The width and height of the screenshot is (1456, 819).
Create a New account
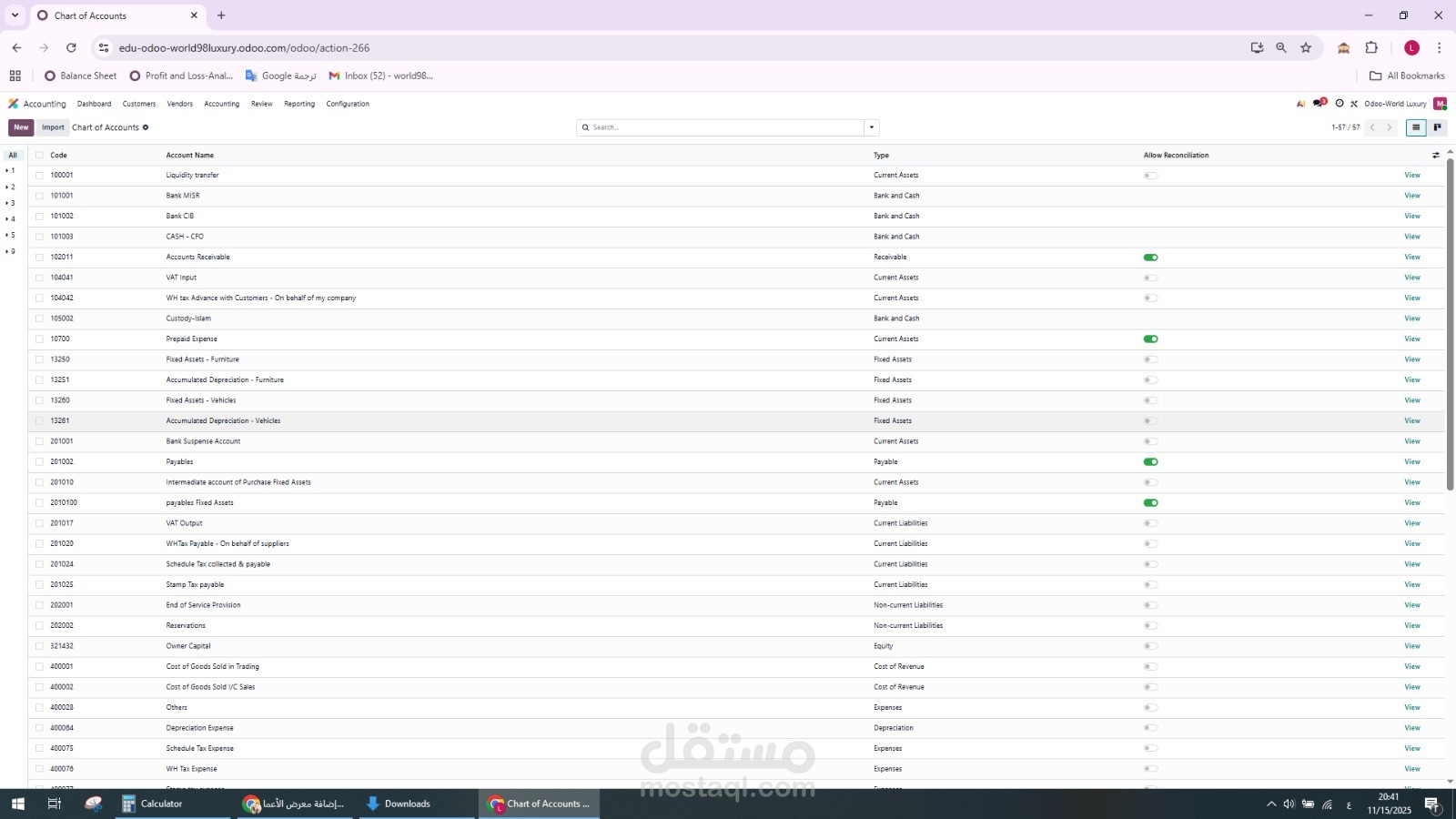[21, 127]
